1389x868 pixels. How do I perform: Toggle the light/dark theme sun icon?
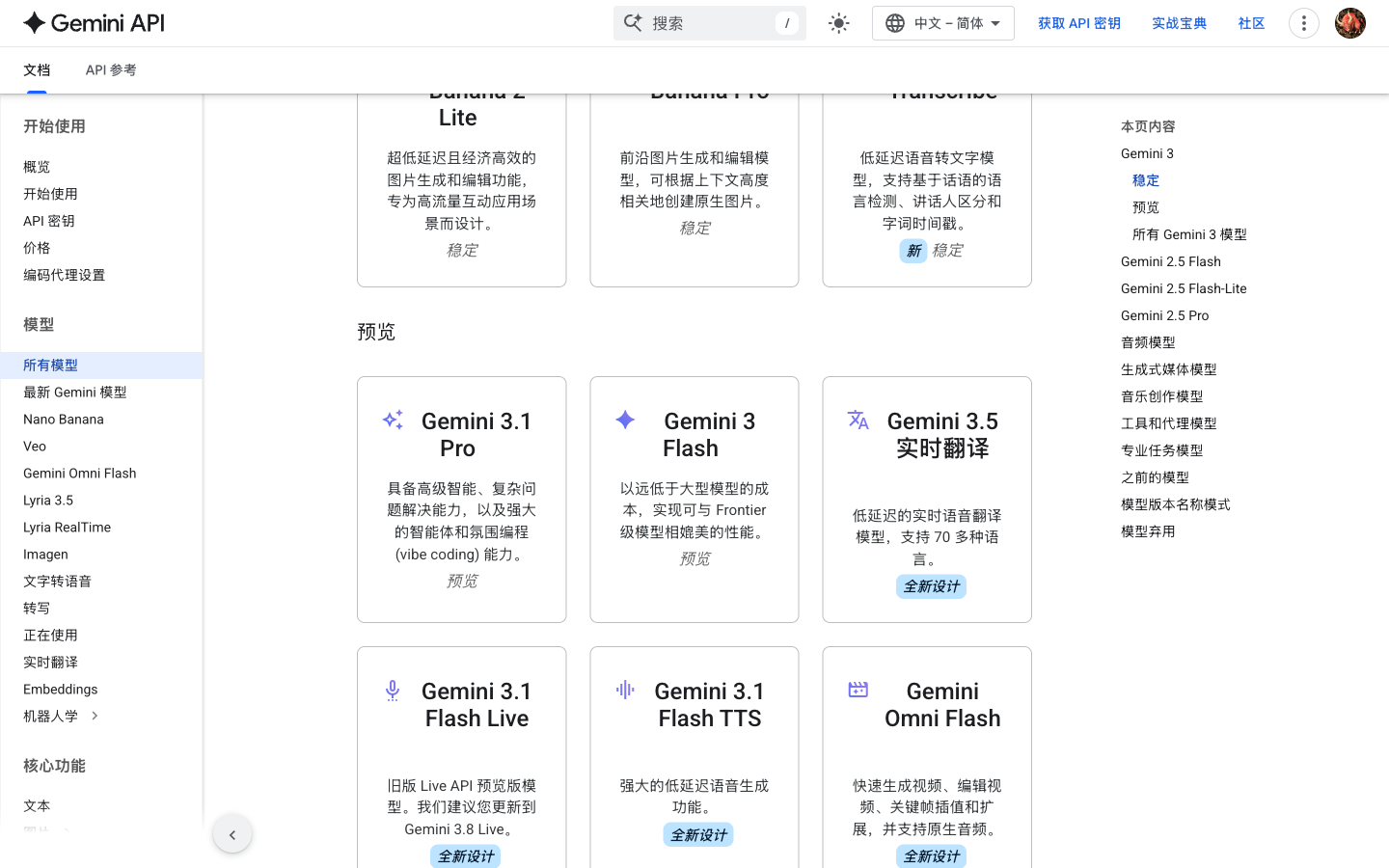(839, 23)
